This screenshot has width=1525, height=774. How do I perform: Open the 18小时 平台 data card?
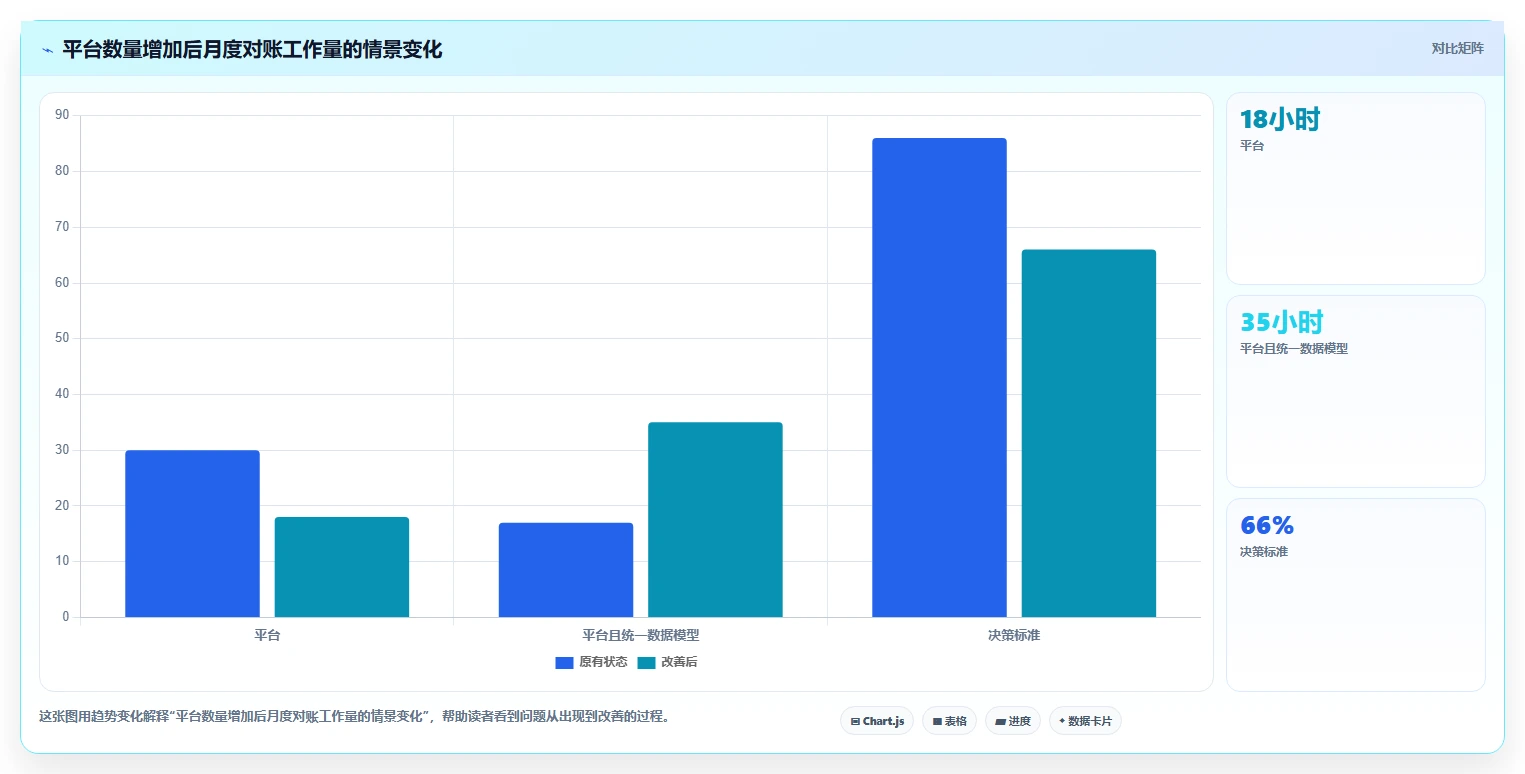pos(1355,189)
